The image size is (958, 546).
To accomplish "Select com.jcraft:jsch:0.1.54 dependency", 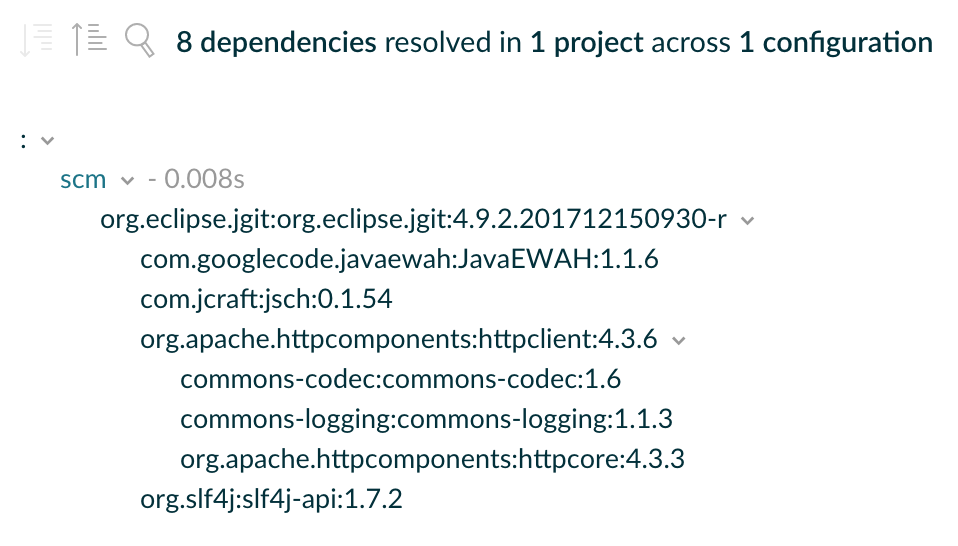I will (267, 300).
